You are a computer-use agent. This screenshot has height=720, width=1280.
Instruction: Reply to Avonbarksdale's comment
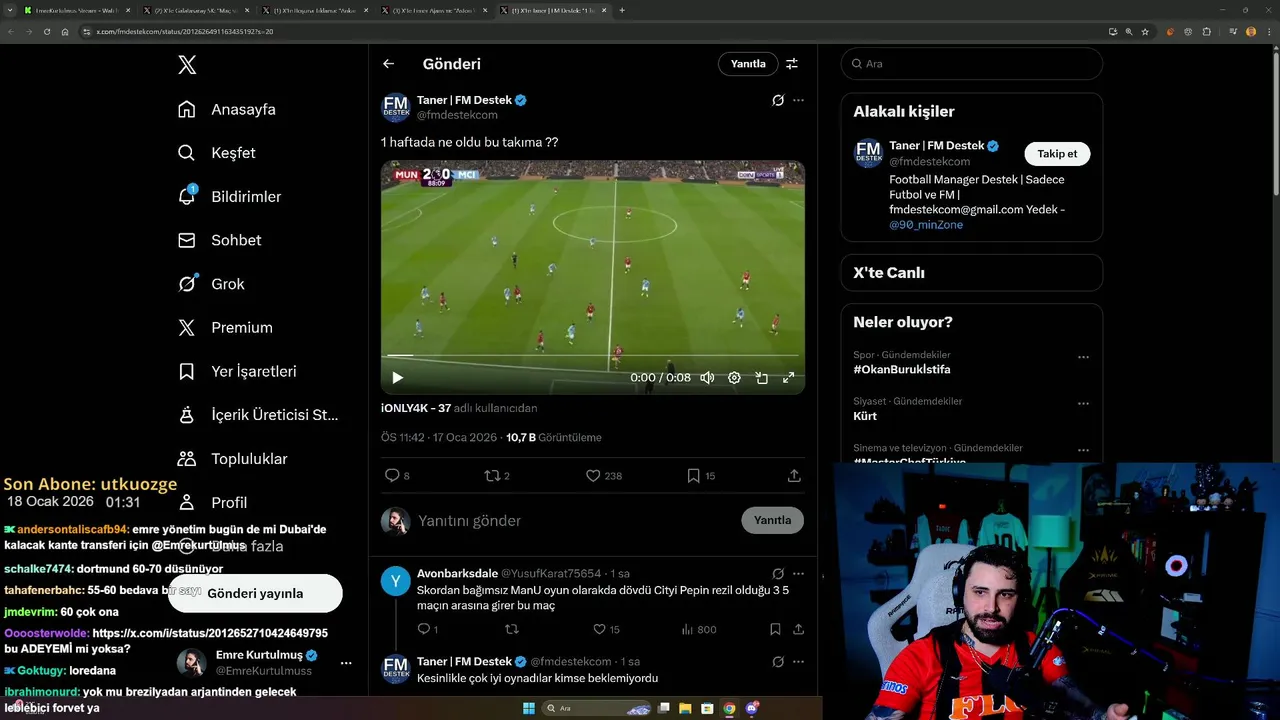pos(427,630)
